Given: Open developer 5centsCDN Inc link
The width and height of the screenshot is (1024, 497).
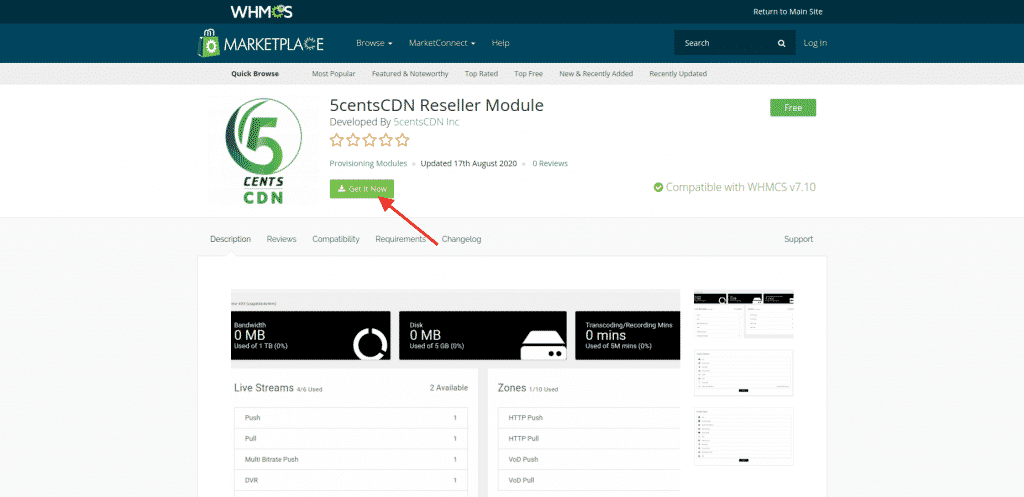Looking at the screenshot, I should click(x=426, y=122).
